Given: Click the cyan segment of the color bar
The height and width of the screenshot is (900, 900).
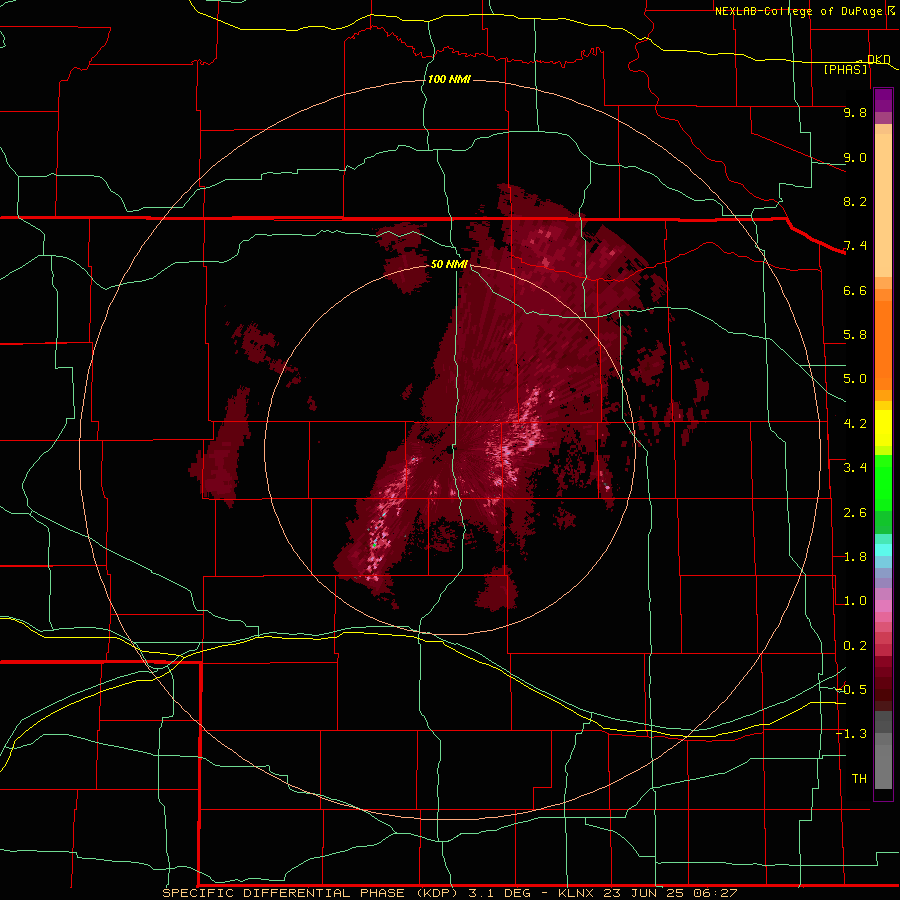Looking at the screenshot, I should pyautogui.click(x=883, y=550).
